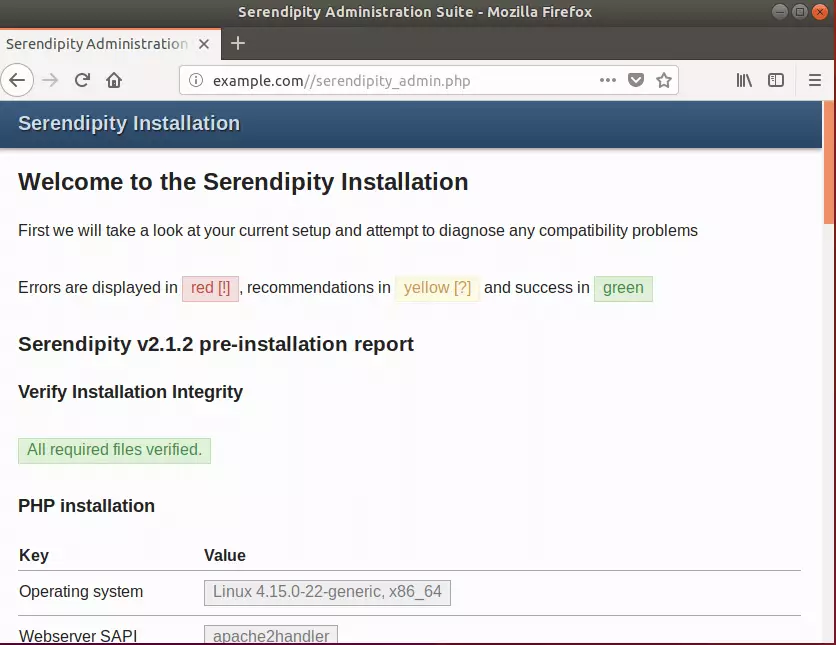The height and width of the screenshot is (645, 836).
Task: Close the Serendipity Administration tab
Action: point(204,44)
